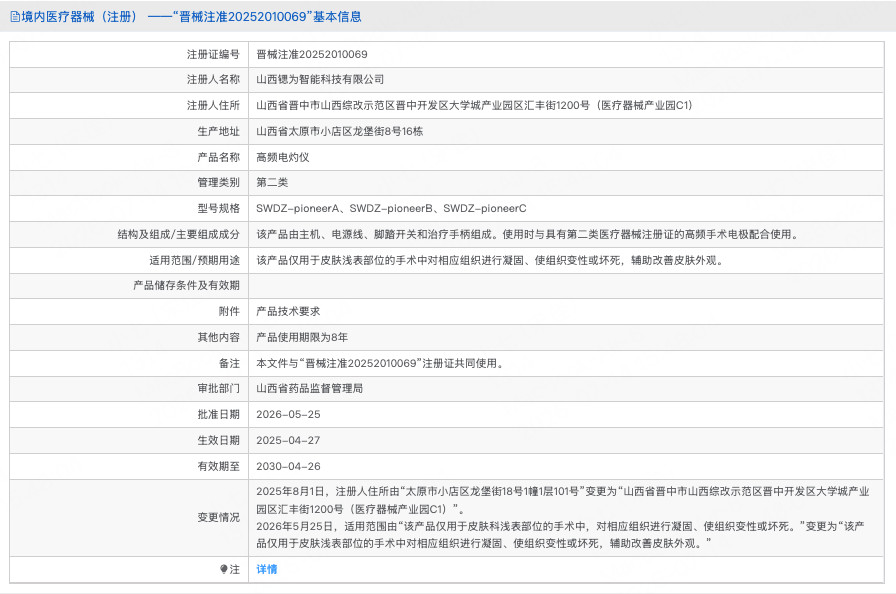Image resolution: width=896 pixels, height=594 pixels.
Task: Select the remark text 本文件与…注册证共同使用
Action: coord(381,363)
